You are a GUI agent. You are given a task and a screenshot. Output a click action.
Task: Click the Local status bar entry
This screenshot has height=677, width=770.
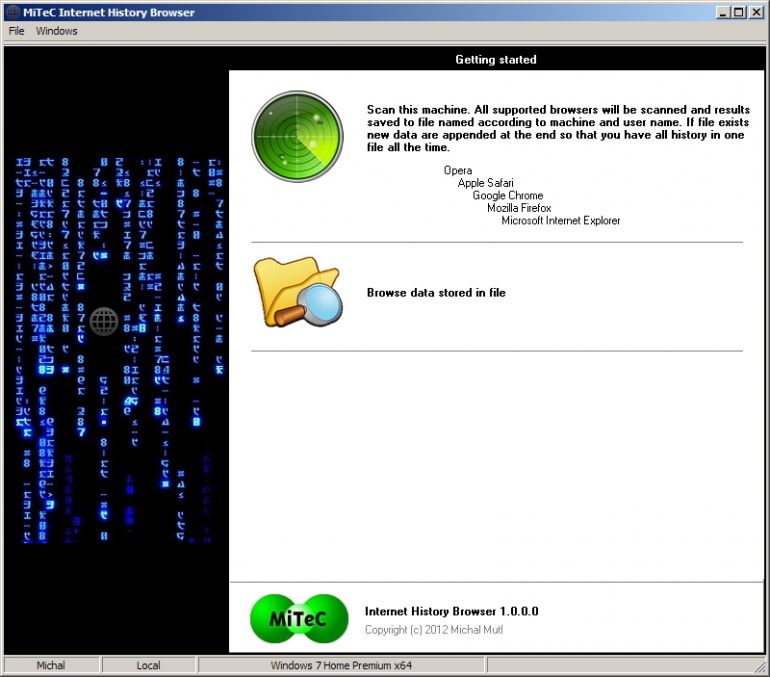pyautogui.click(x=148, y=666)
